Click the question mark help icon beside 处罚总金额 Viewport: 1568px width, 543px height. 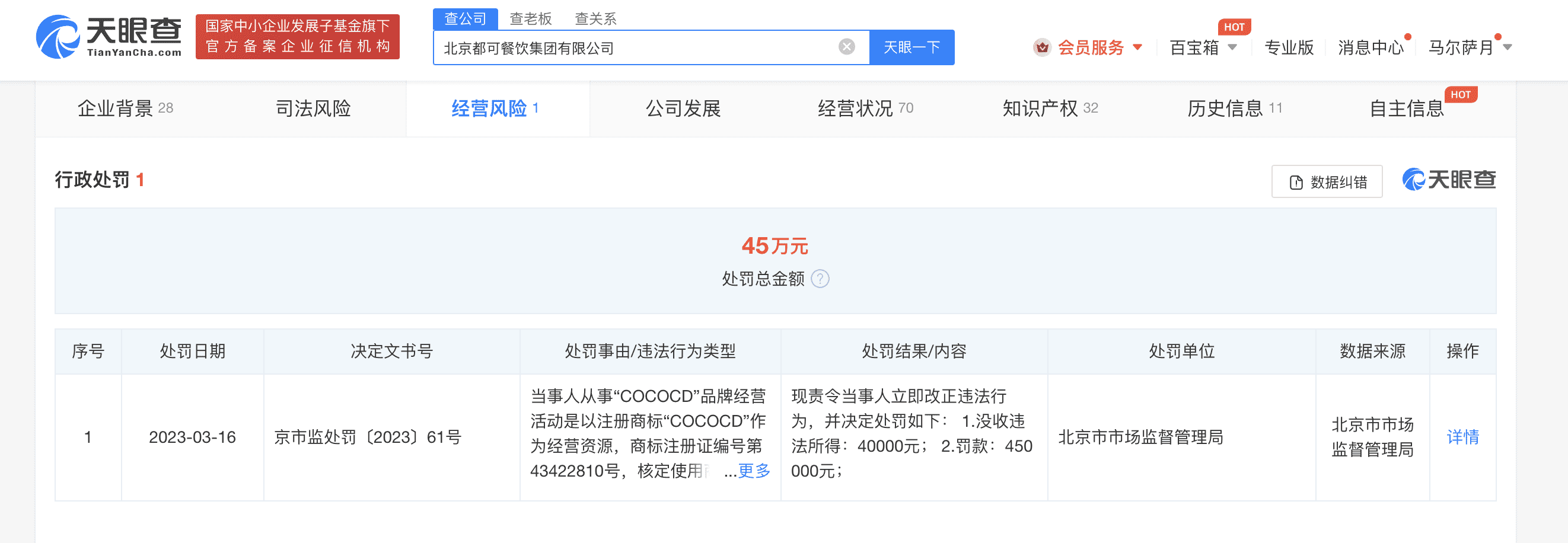click(820, 279)
